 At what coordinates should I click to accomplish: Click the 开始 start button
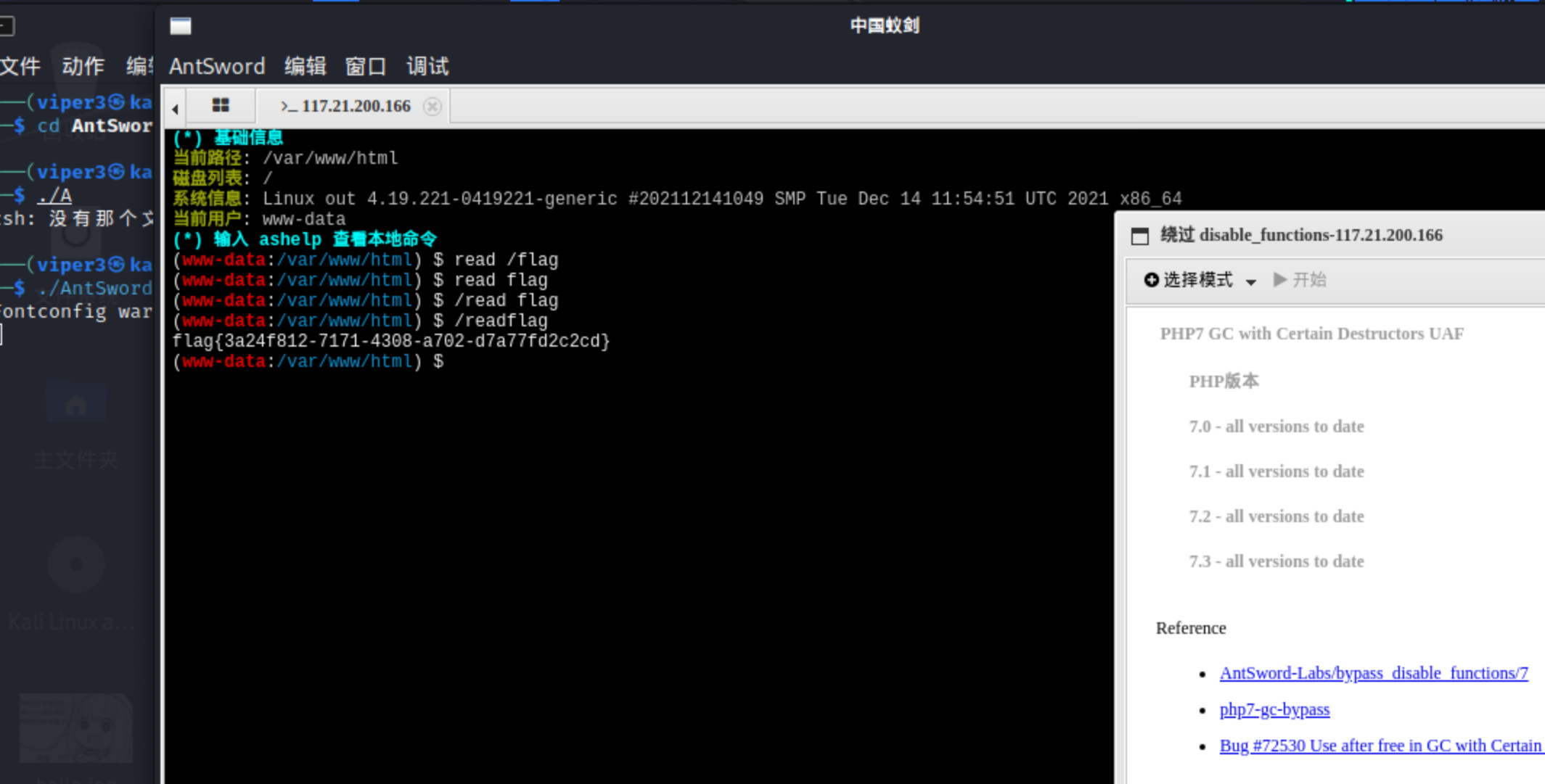click(x=1300, y=280)
